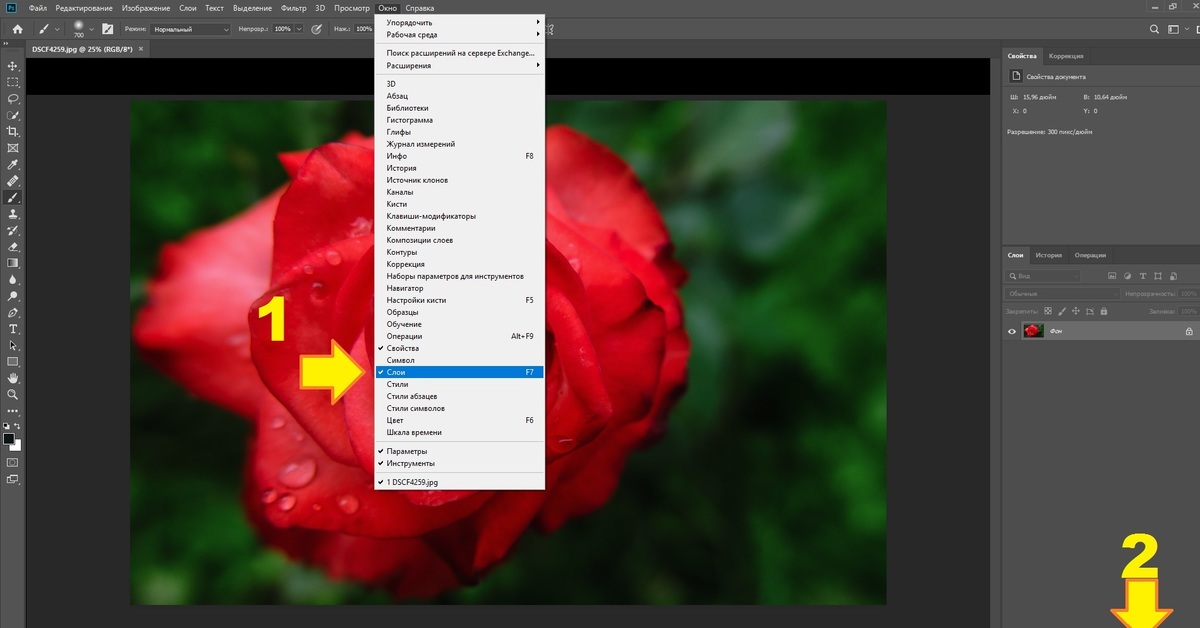
Task: Select the Zoom tool
Action: point(13,394)
